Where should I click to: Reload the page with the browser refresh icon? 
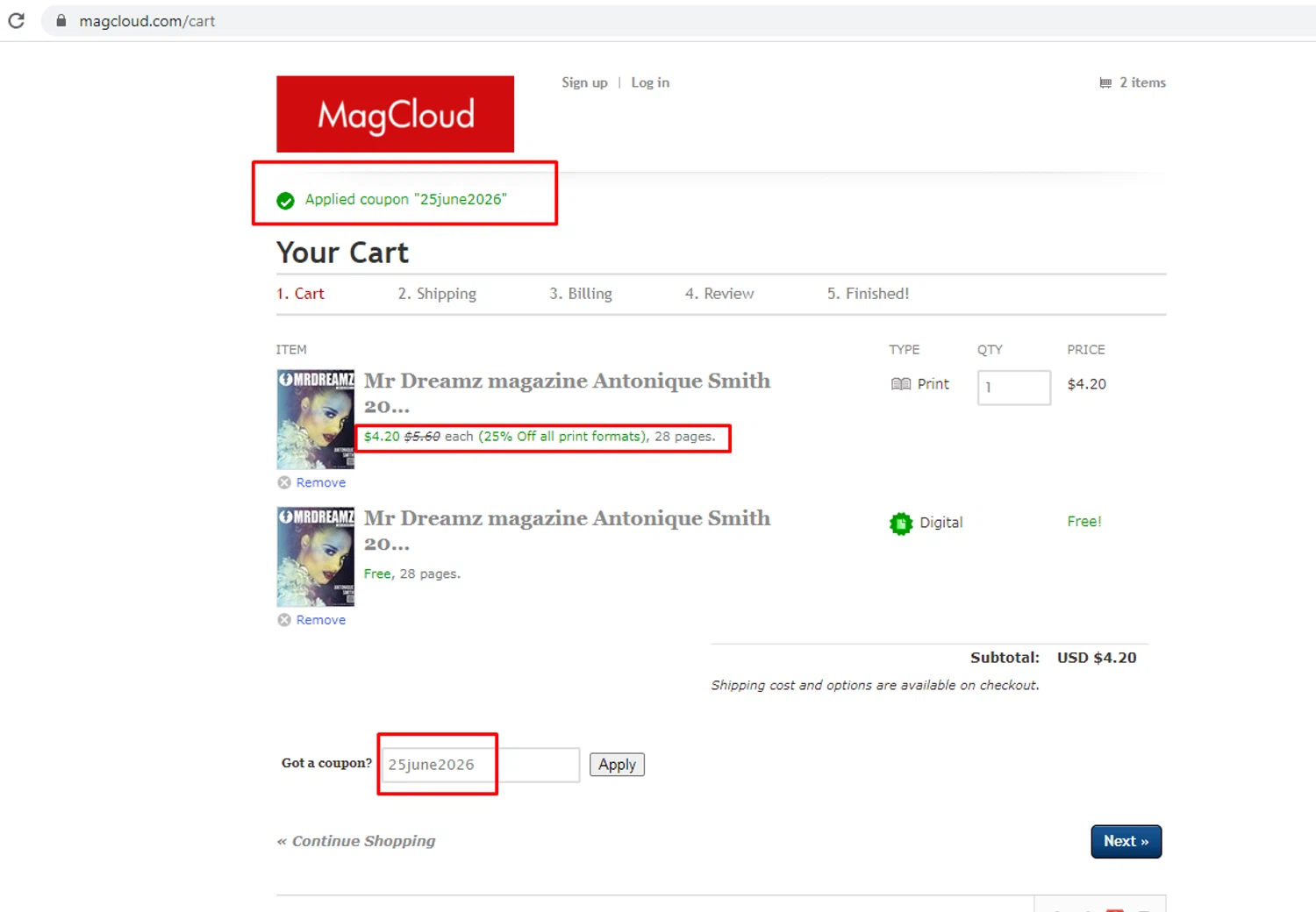pos(16,20)
